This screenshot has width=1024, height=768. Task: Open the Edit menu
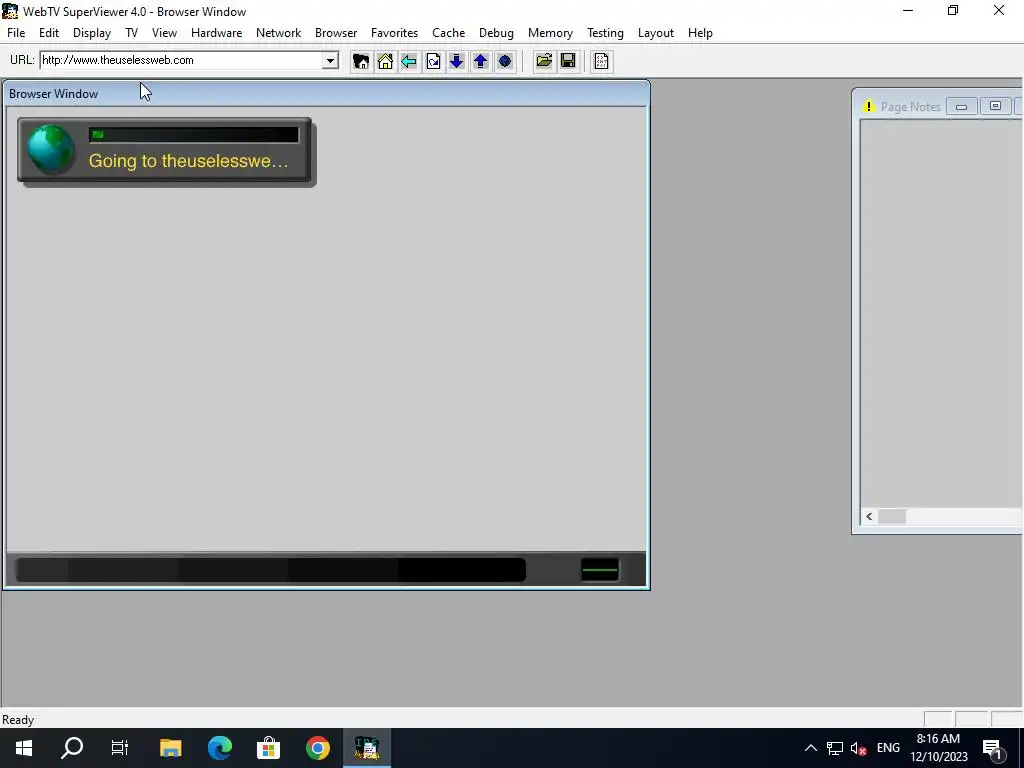(49, 33)
